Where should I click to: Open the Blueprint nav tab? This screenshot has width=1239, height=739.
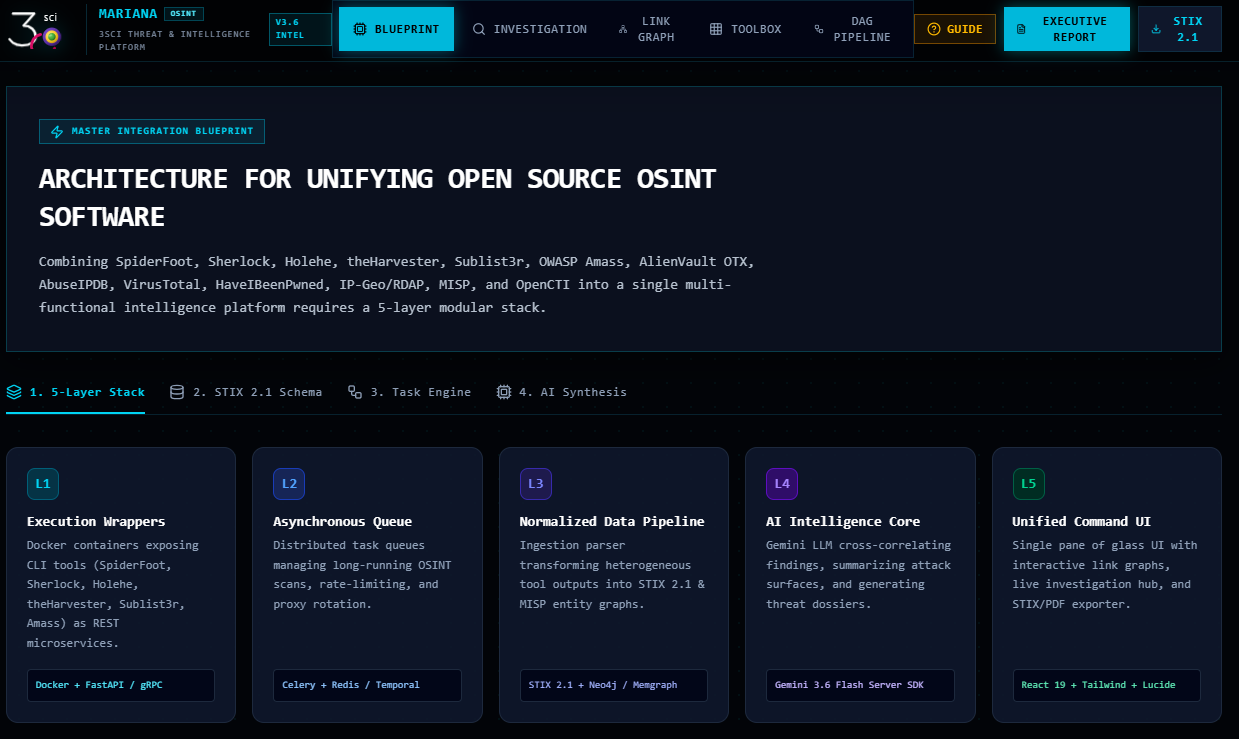396,29
